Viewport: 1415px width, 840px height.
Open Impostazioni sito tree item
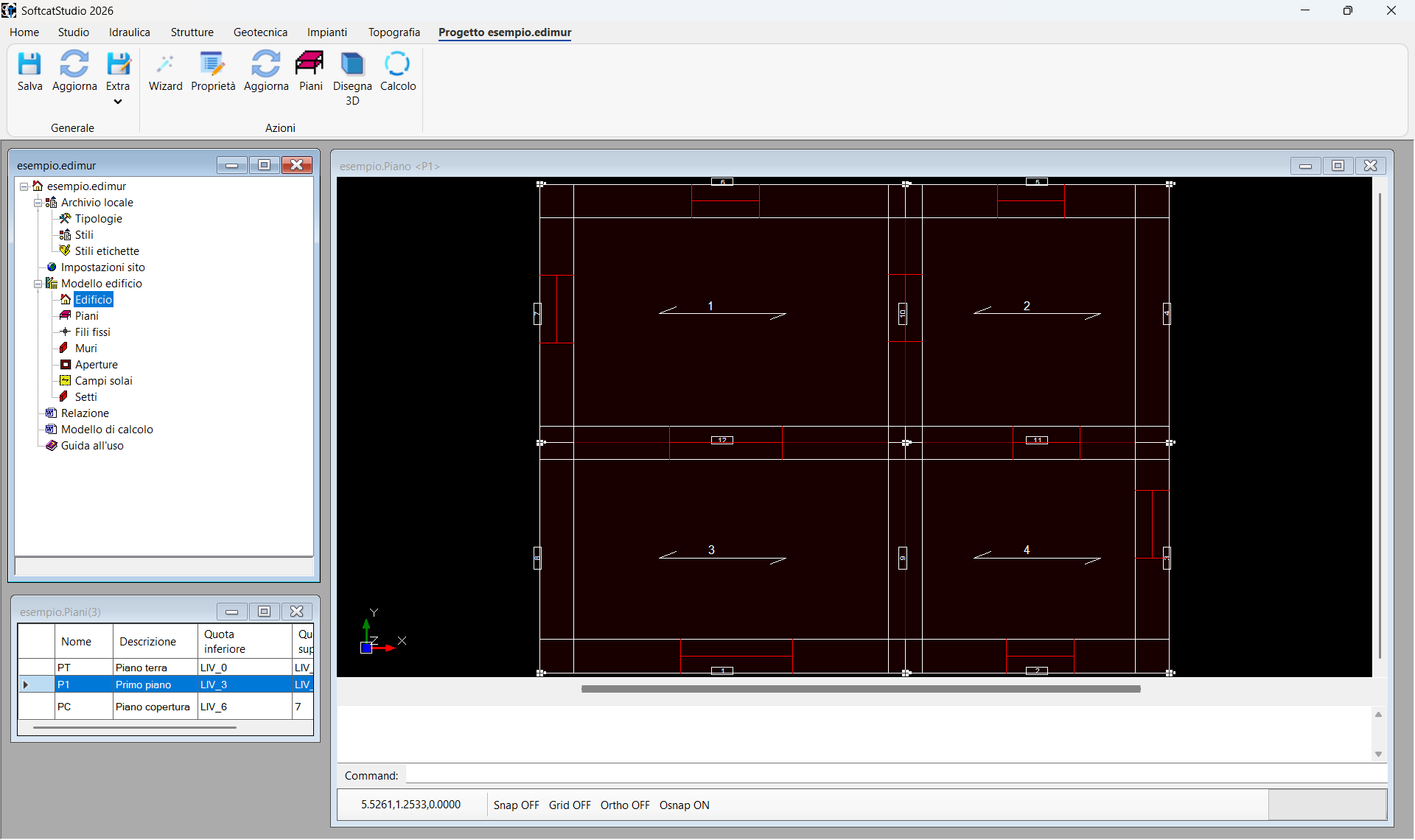click(x=102, y=267)
